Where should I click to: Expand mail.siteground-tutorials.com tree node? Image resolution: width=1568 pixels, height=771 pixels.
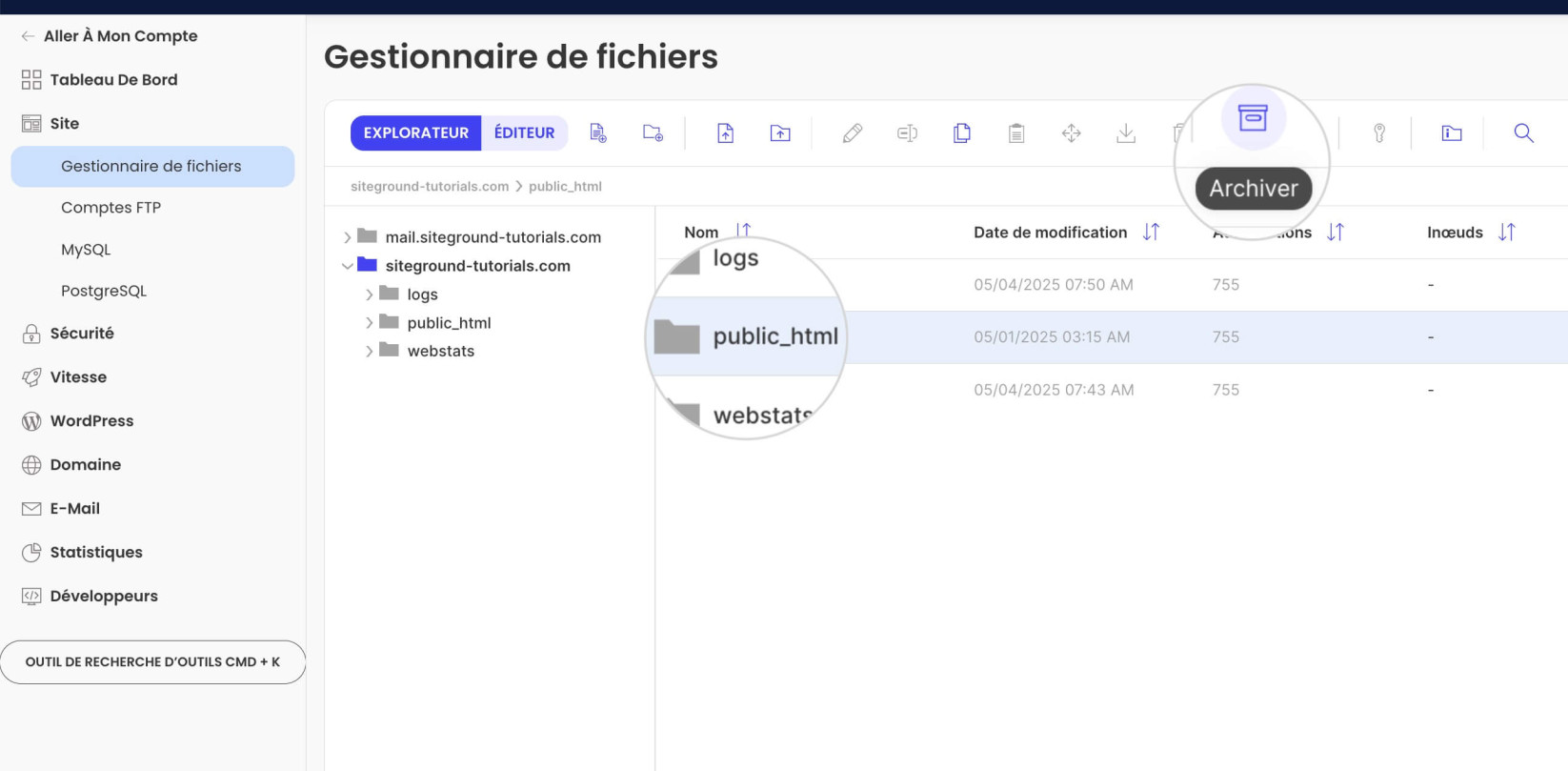[x=348, y=237]
